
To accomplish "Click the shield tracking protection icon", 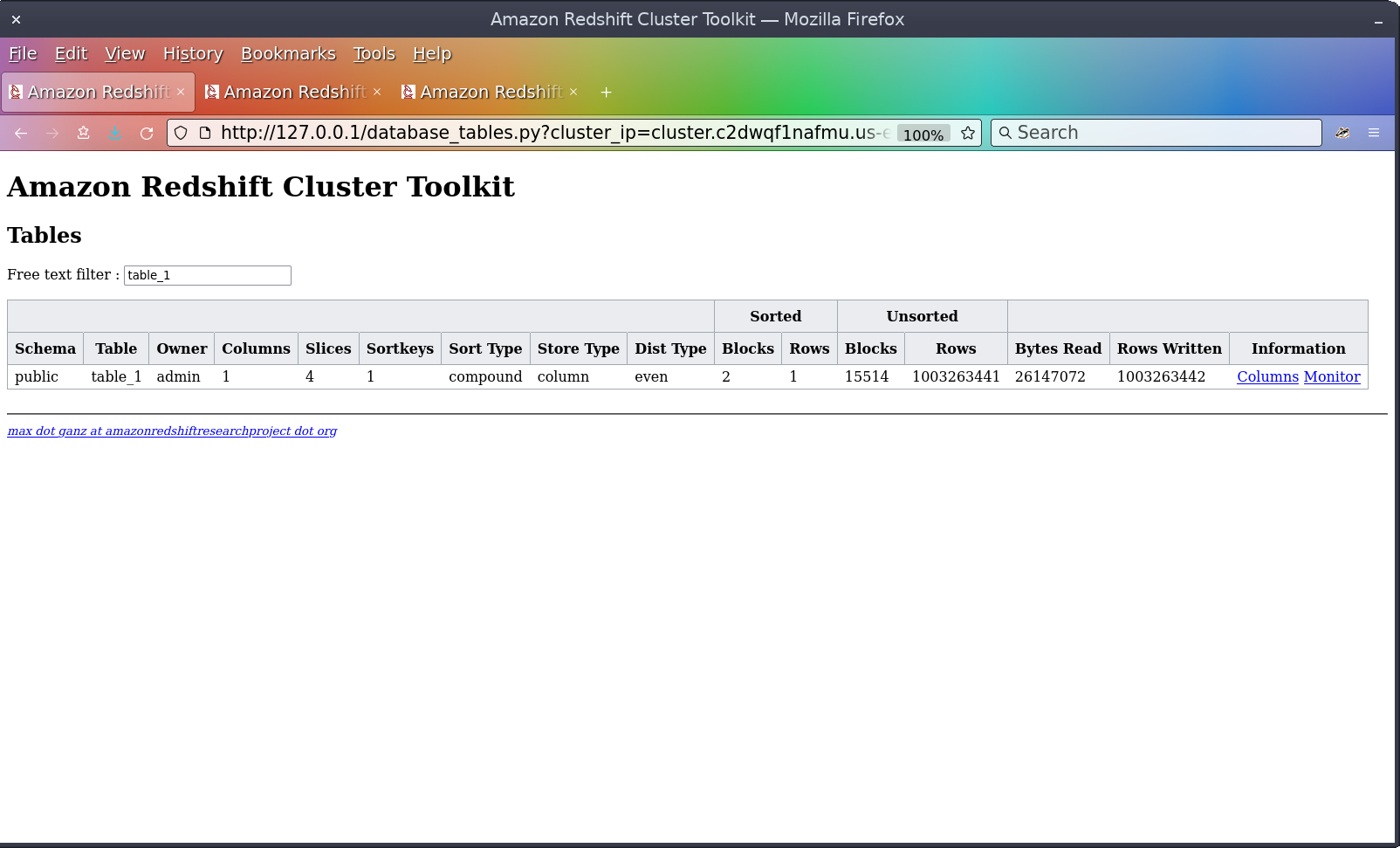I will [181, 133].
